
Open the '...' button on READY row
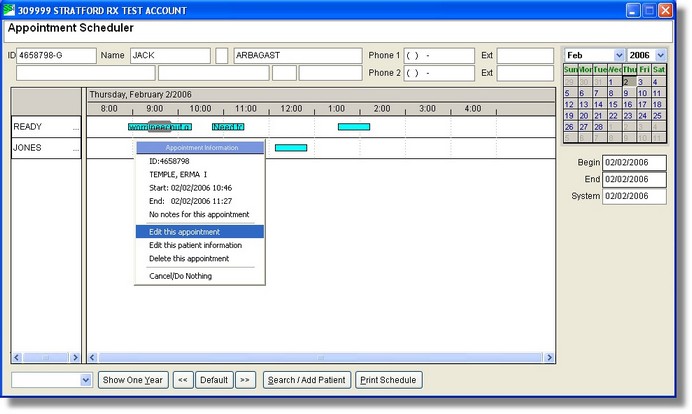coord(76,128)
